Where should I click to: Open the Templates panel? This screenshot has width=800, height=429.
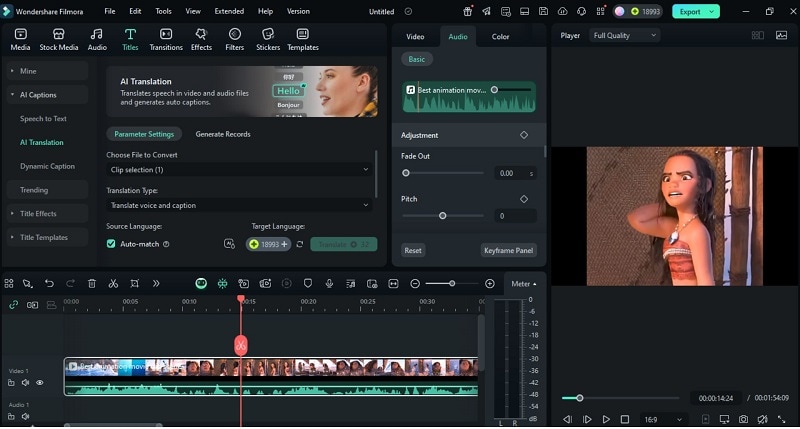[303, 39]
